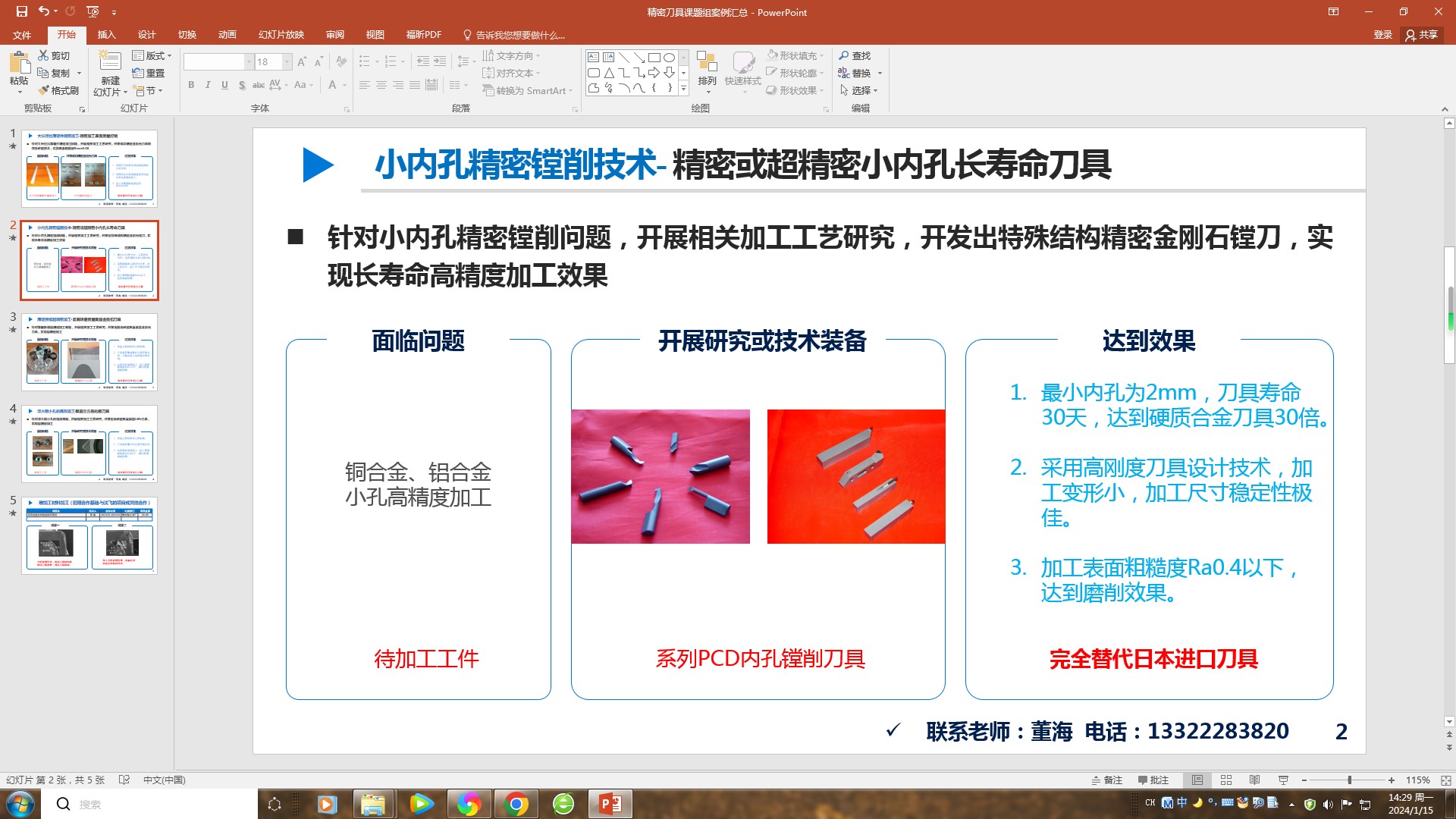The width and height of the screenshot is (1456, 819).
Task: Switch to the Animations (动画) tab
Action: pyautogui.click(x=227, y=35)
